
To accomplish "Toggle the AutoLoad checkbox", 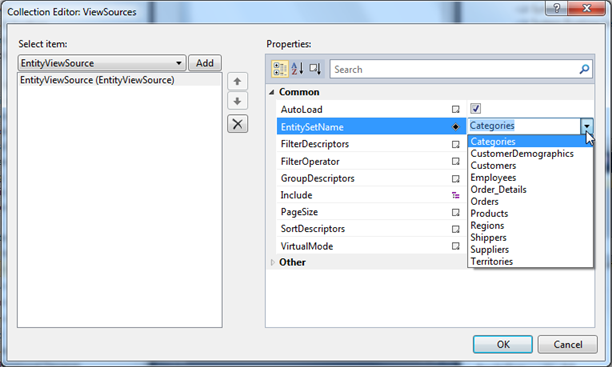I will [475, 109].
